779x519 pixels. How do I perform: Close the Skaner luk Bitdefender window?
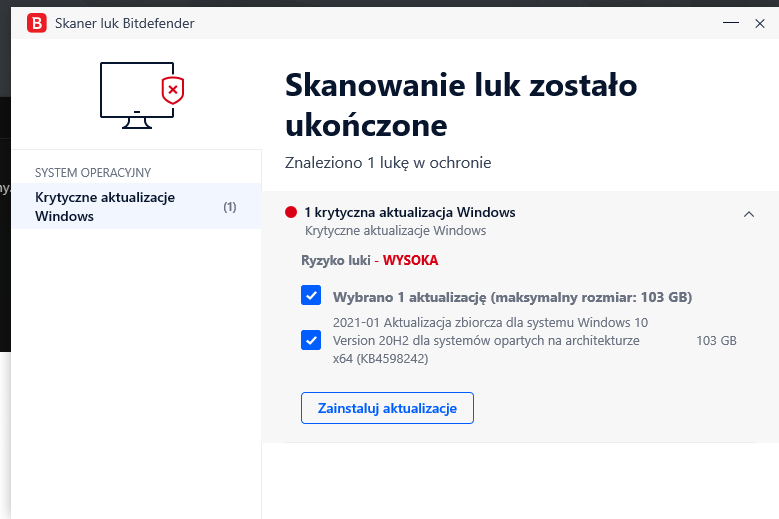pos(760,23)
